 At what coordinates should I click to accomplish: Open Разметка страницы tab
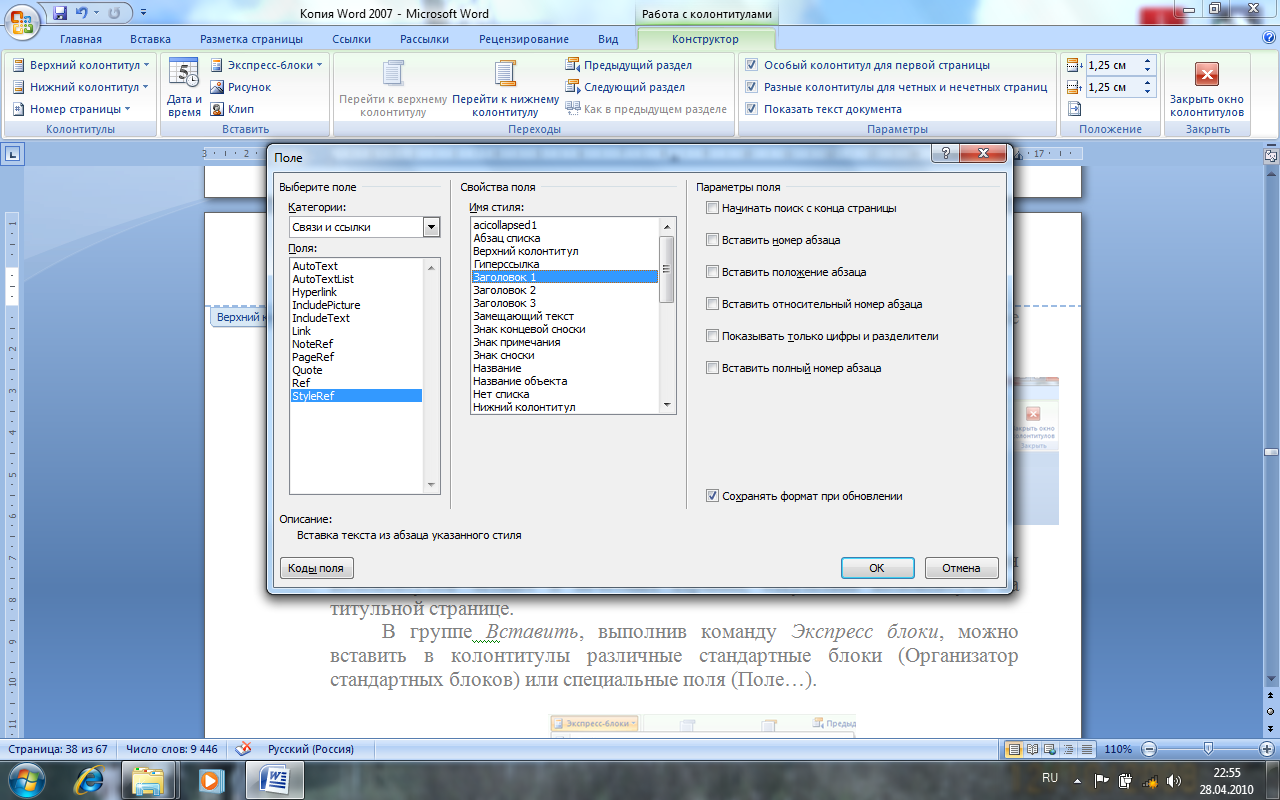[x=251, y=39]
